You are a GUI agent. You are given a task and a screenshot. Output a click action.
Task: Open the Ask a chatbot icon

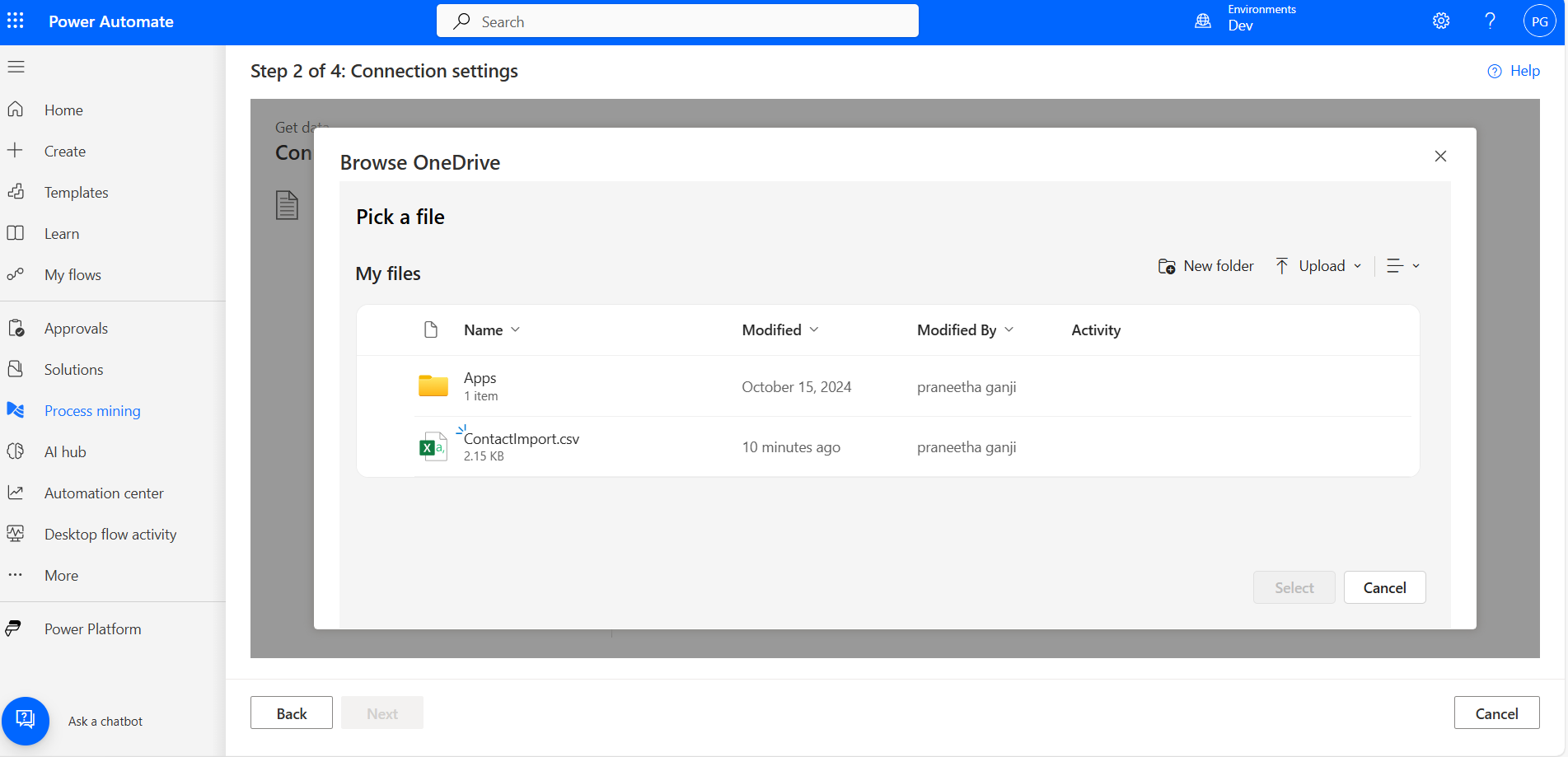[x=26, y=720]
